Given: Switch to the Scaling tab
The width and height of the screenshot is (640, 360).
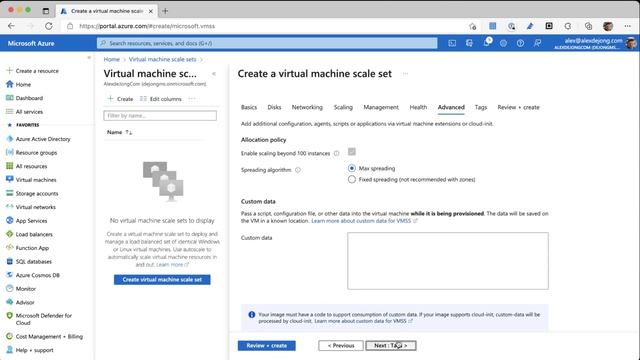Looking at the screenshot, I should (343, 107).
